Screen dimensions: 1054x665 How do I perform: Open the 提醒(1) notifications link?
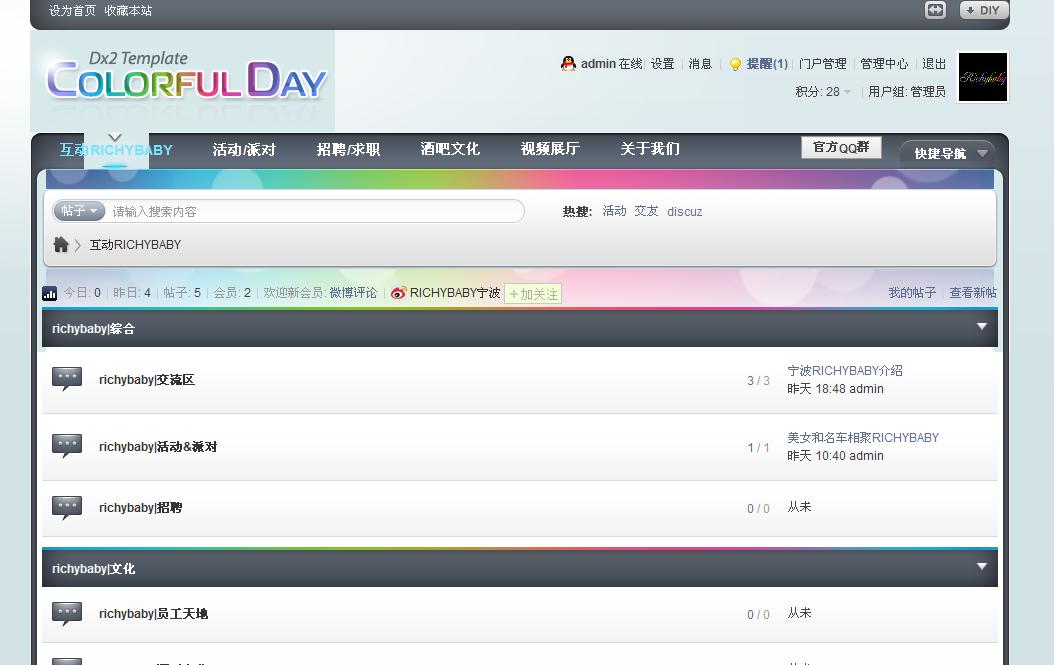pos(767,64)
